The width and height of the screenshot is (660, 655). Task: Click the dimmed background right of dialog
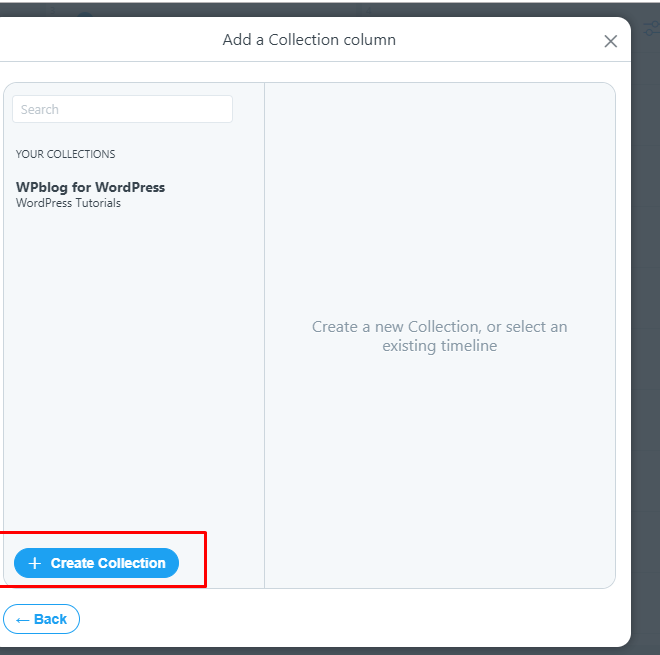pos(646,337)
